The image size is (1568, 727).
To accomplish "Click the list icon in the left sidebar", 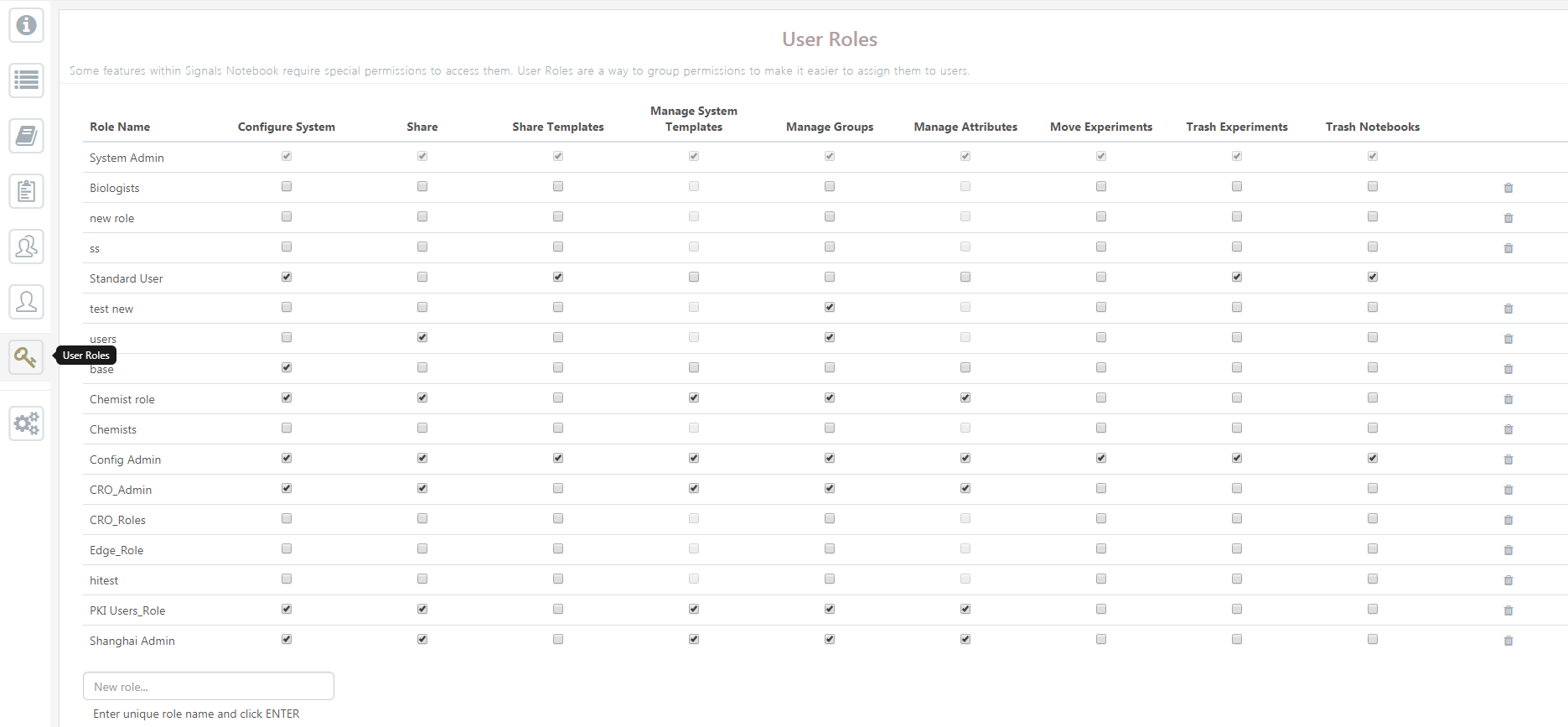I will point(26,80).
